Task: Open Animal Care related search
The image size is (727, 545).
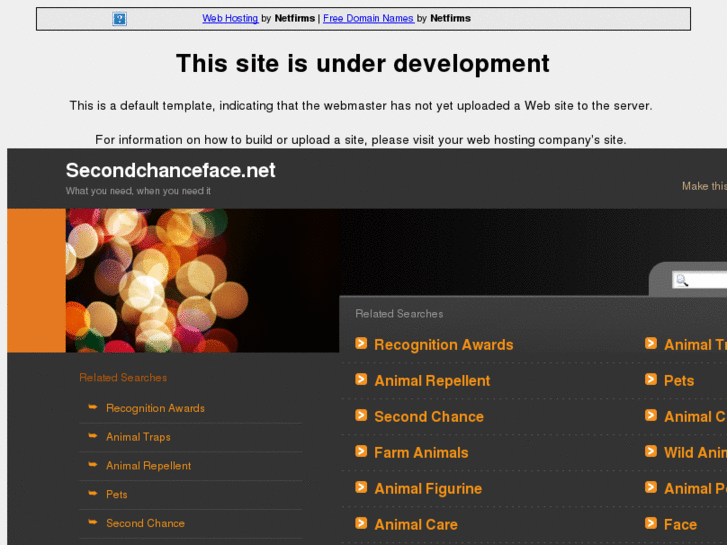Action: tap(416, 525)
